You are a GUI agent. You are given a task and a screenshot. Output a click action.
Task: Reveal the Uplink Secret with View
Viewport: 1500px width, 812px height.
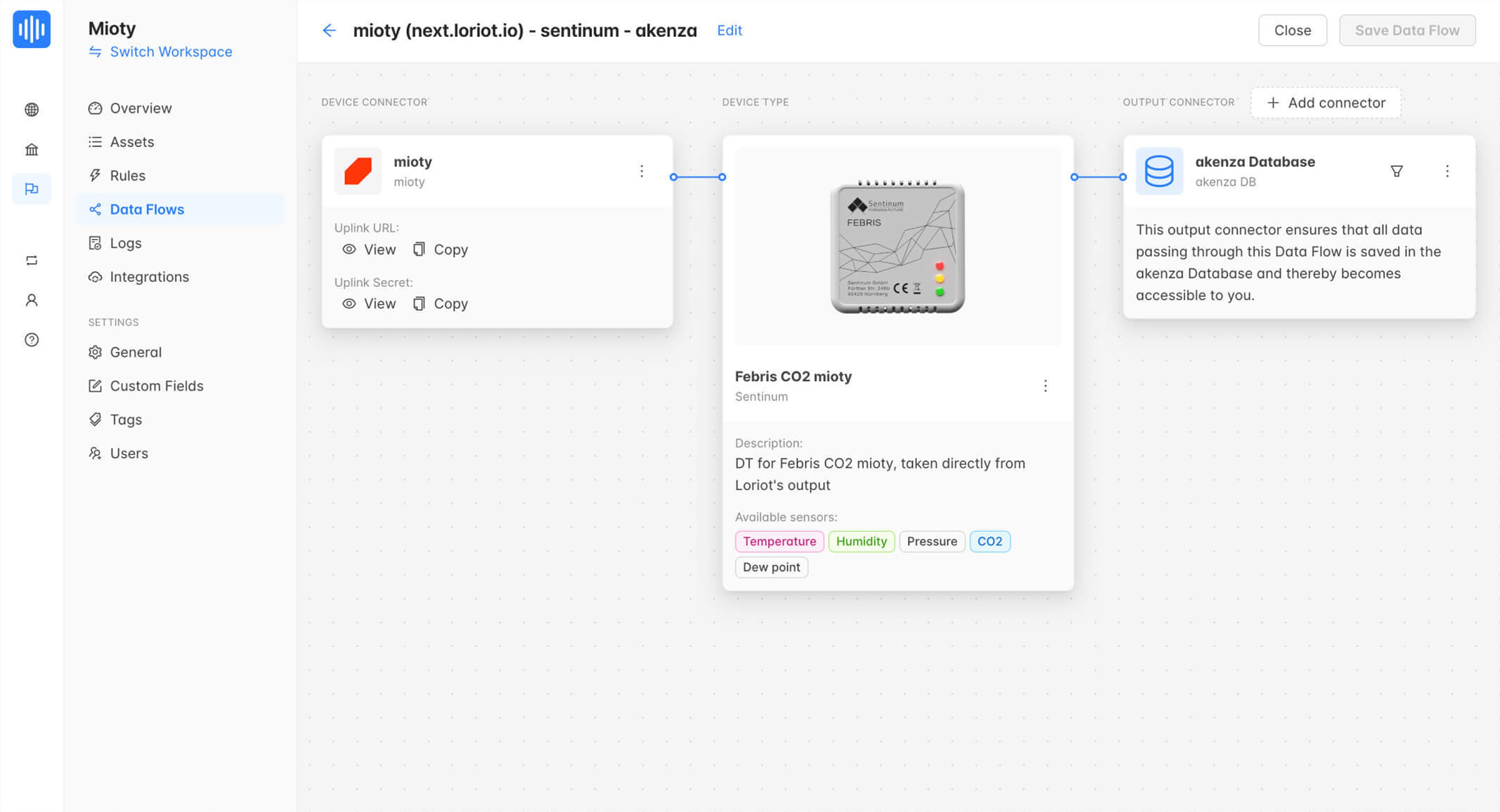[369, 304]
